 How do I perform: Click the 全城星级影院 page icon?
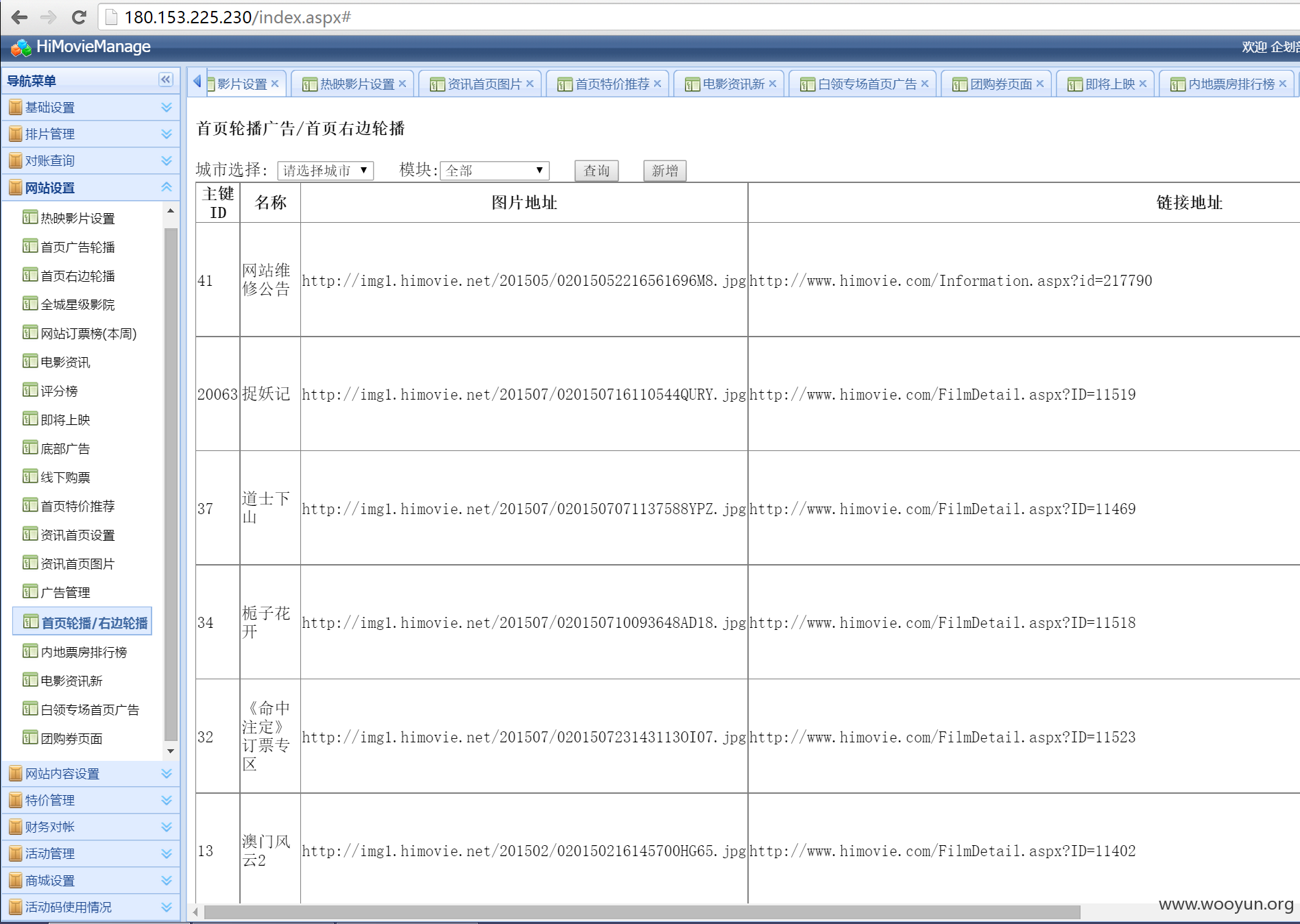pyautogui.click(x=29, y=304)
